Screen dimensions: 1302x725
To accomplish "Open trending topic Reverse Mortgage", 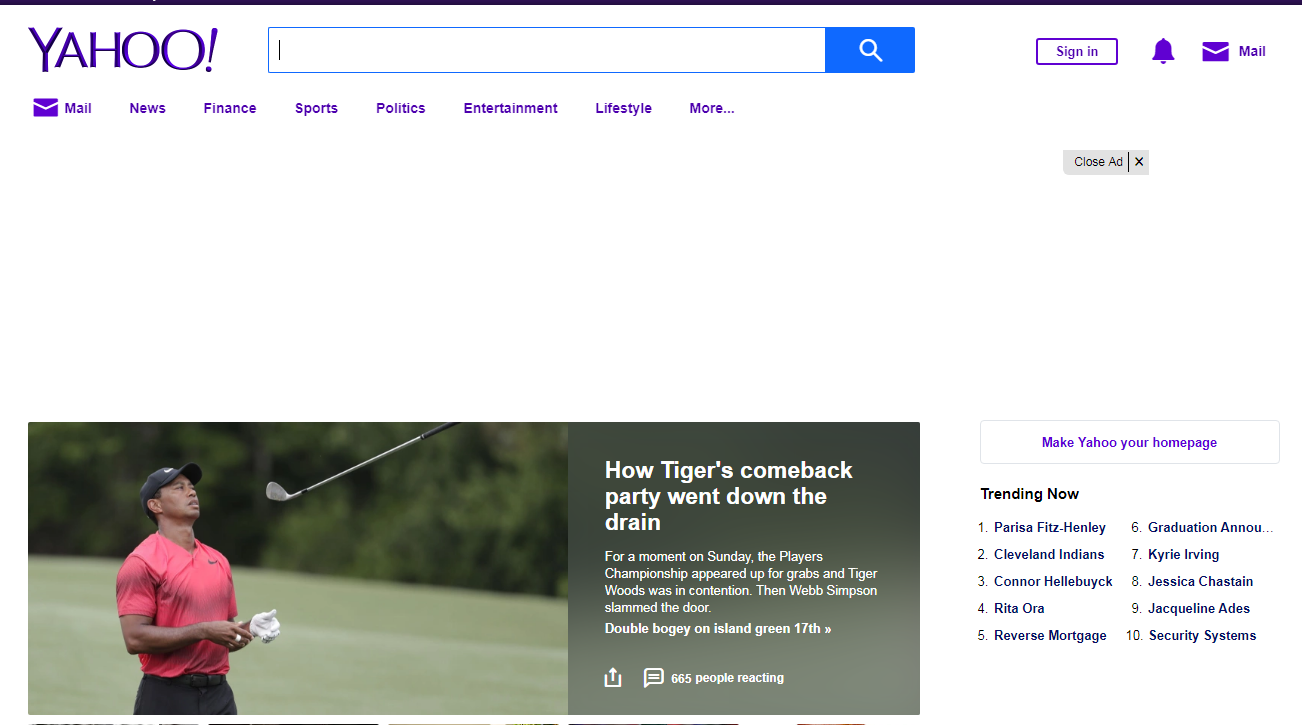I will [1050, 635].
